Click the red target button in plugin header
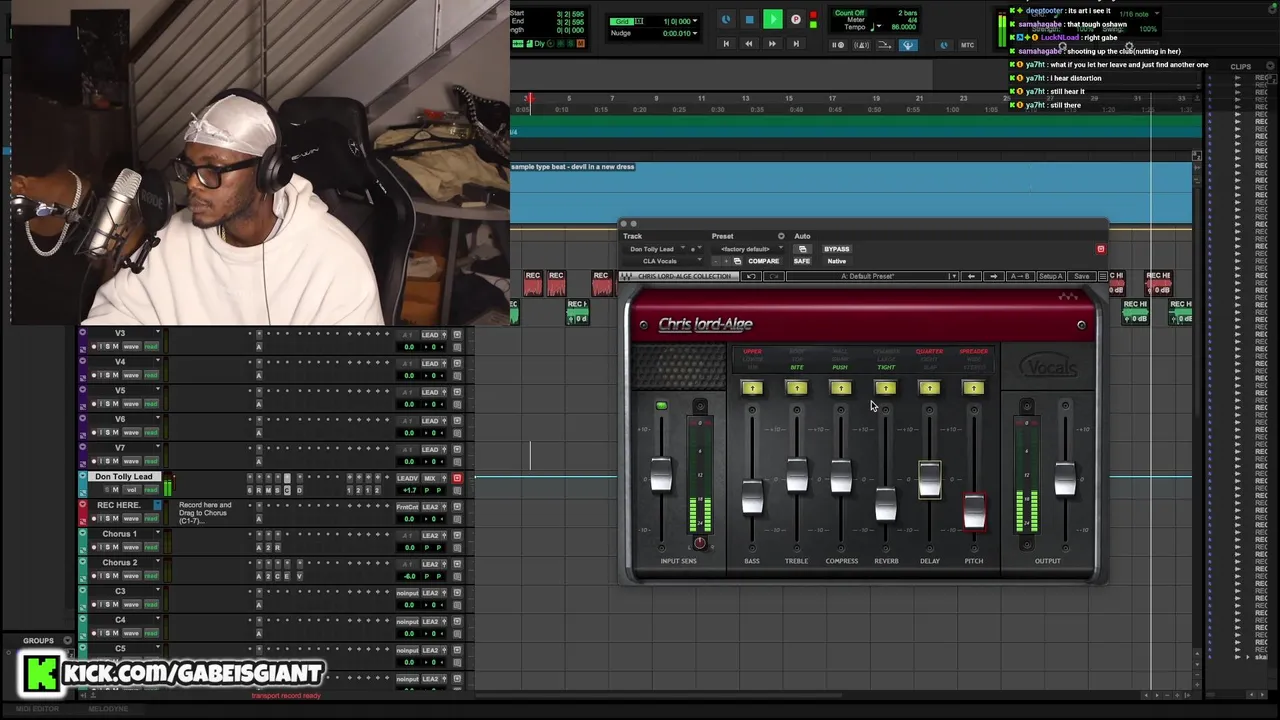 tap(1101, 249)
